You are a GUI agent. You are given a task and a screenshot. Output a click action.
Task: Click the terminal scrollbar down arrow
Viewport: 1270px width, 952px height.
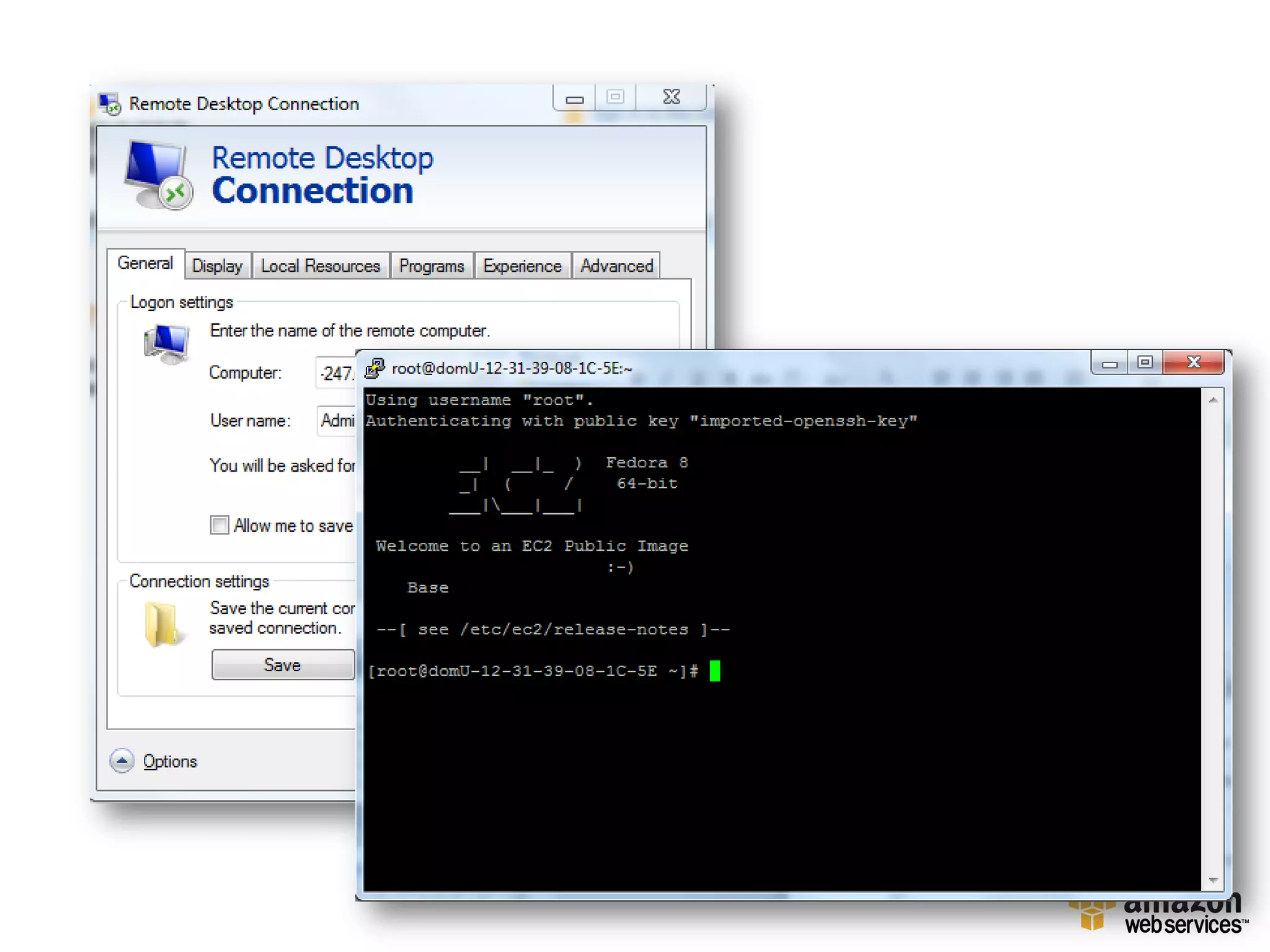(x=1213, y=880)
